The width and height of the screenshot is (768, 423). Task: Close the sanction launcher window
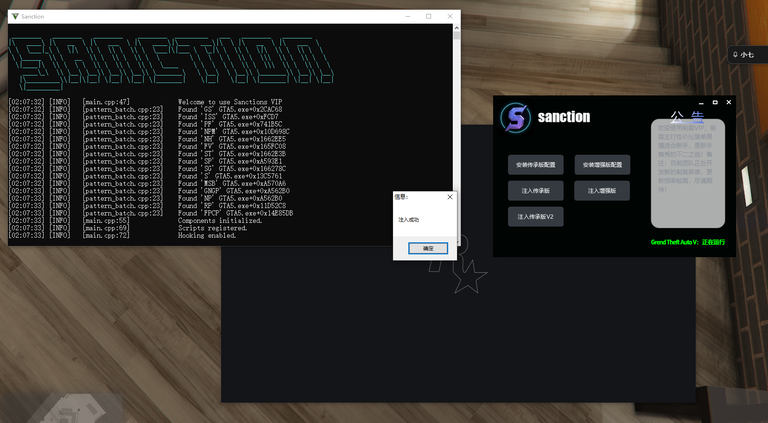(729, 102)
